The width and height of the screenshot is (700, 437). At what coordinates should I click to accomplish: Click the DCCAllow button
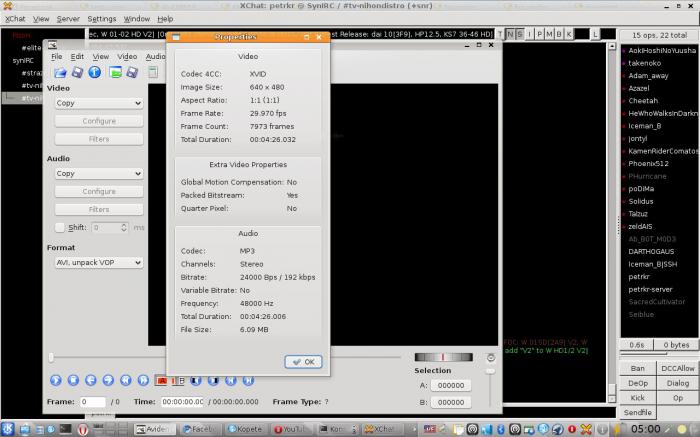point(678,368)
